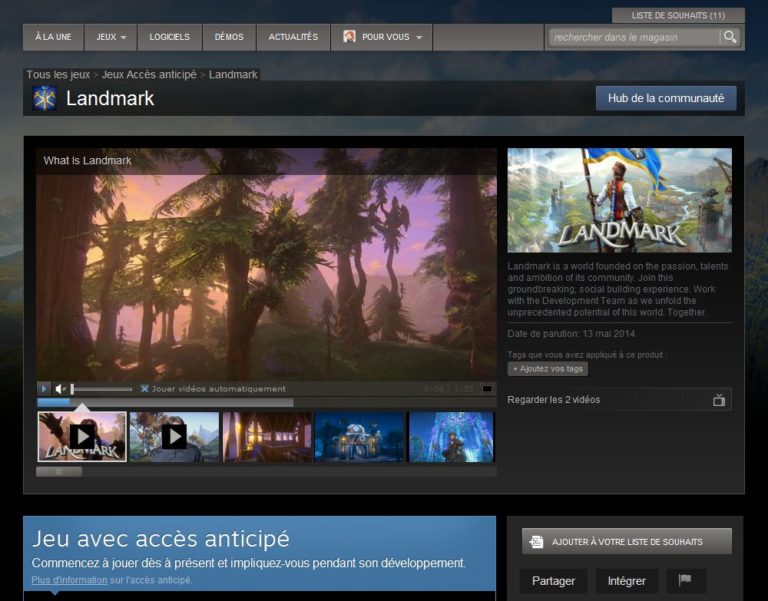Image resolution: width=768 pixels, height=601 pixels.
Task: Expand the Jeux dropdown menu
Action: [111, 37]
